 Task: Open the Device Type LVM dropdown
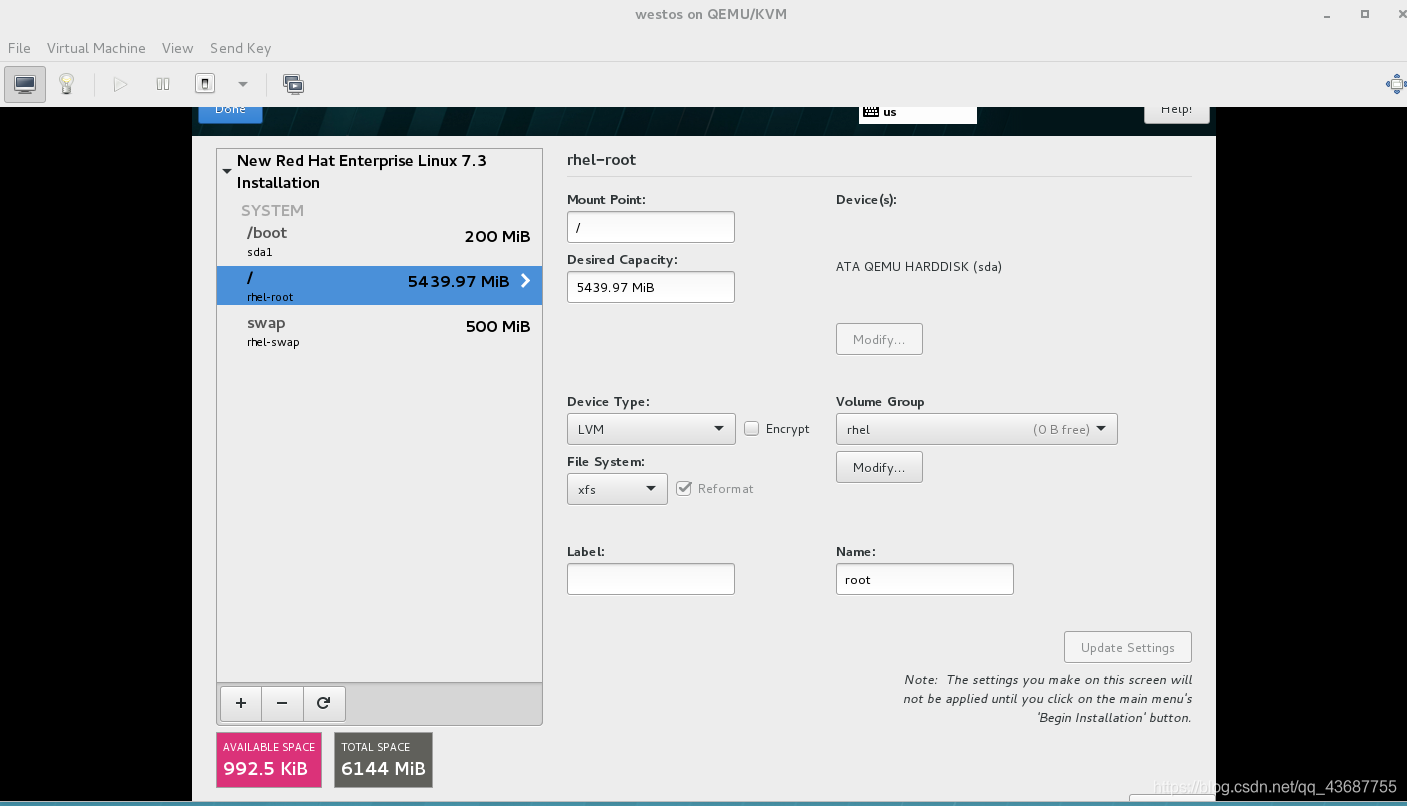pos(651,429)
